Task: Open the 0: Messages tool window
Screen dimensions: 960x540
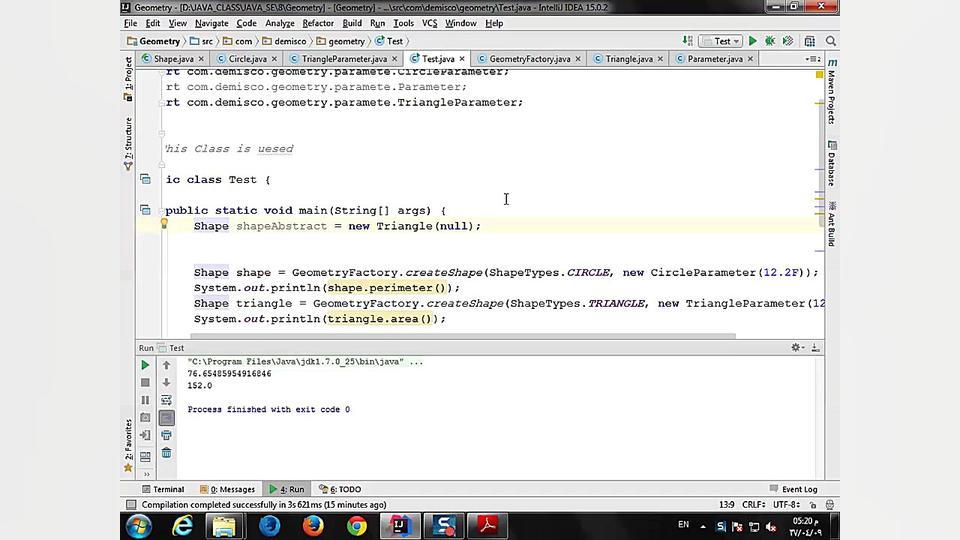Action: tap(227, 489)
